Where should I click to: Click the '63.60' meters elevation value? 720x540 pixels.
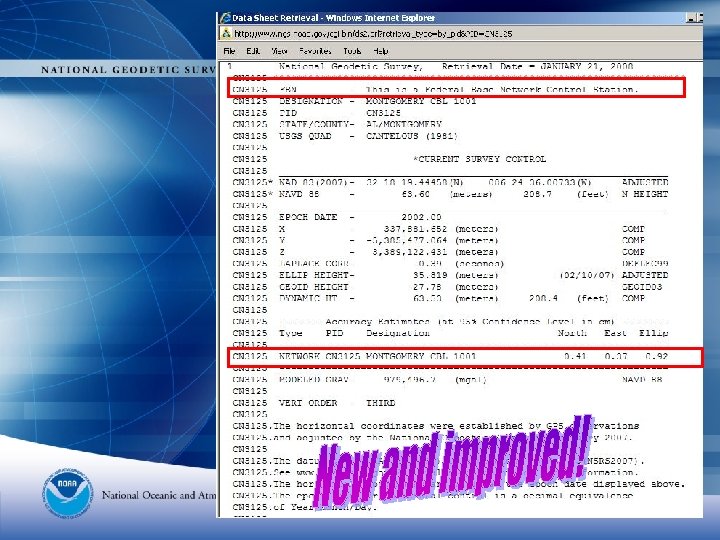click(416, 194)
